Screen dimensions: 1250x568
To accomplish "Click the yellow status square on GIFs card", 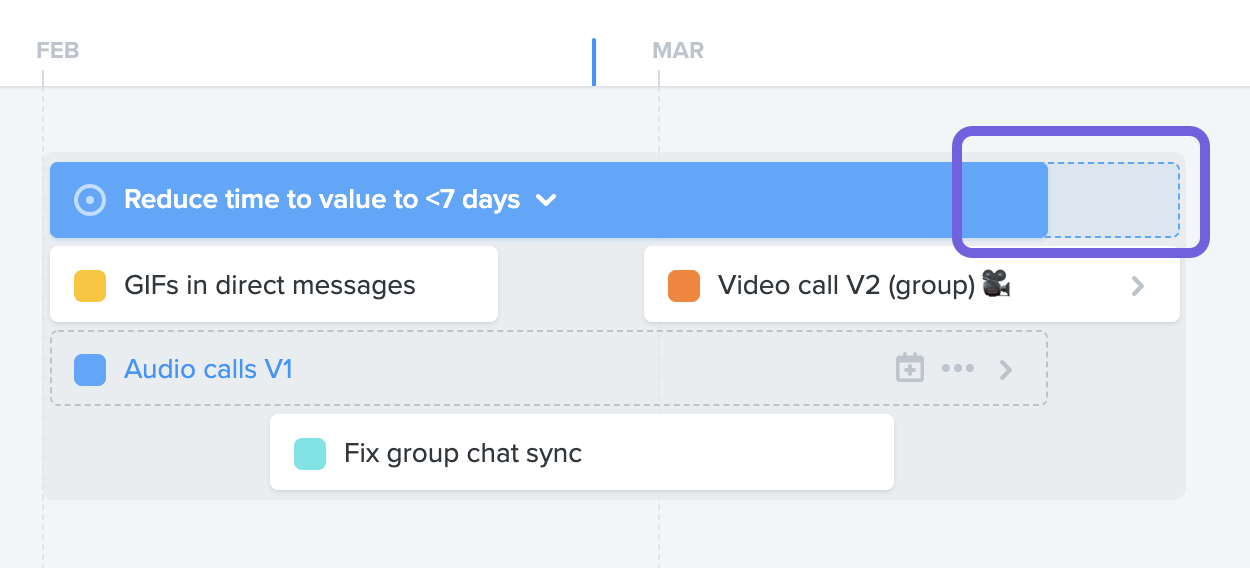I will tap(90, 285).
